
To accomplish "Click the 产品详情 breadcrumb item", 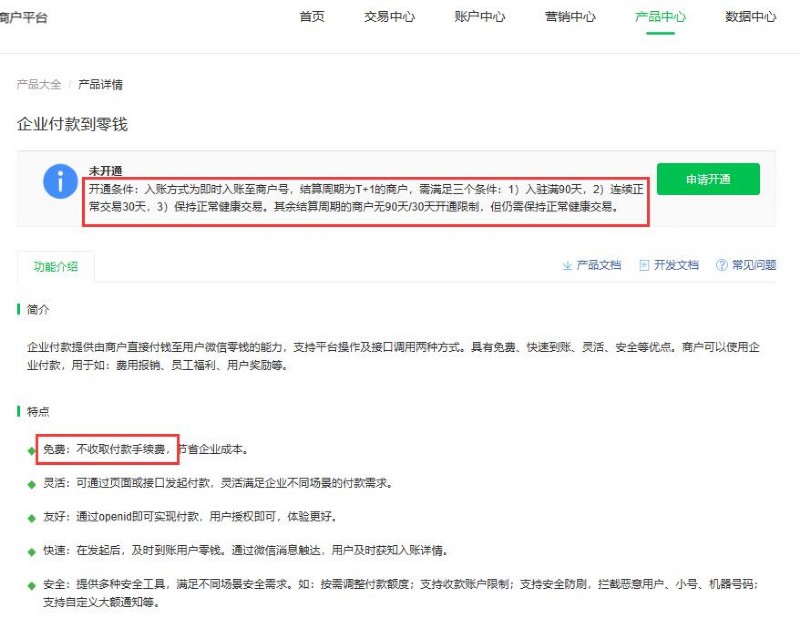I will coord(100,85).
